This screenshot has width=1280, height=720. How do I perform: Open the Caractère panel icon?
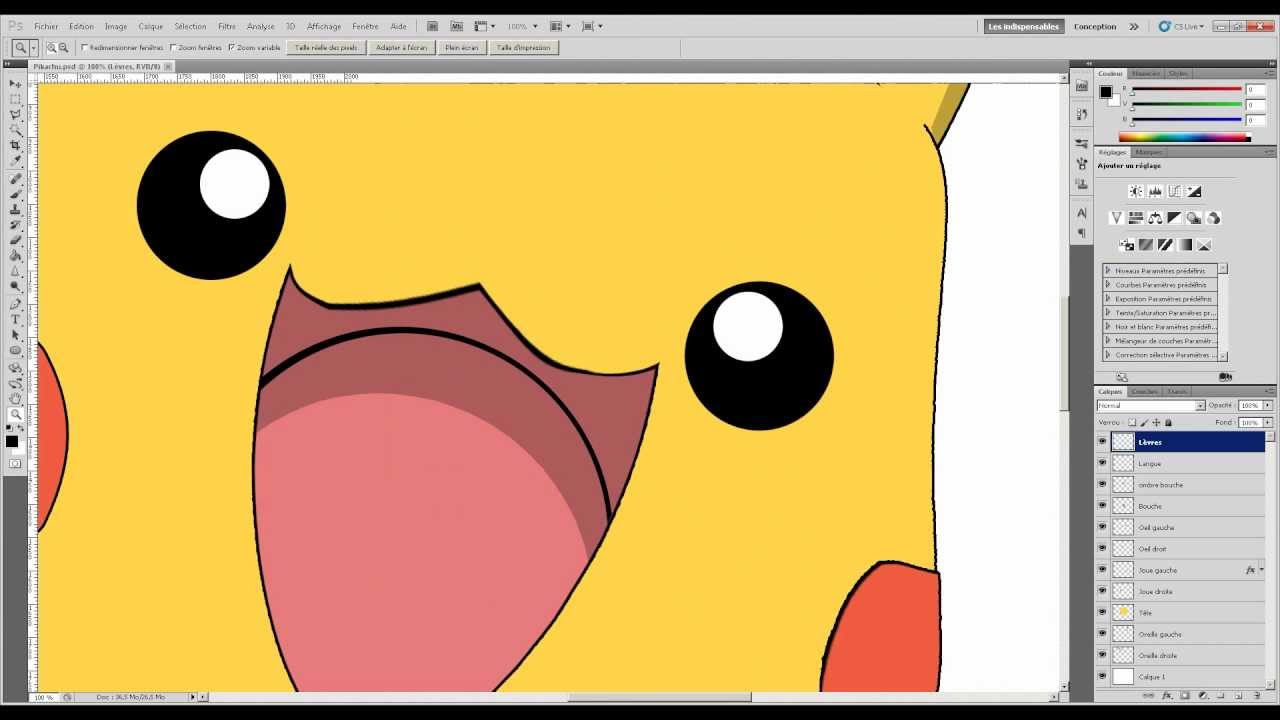1081,213
